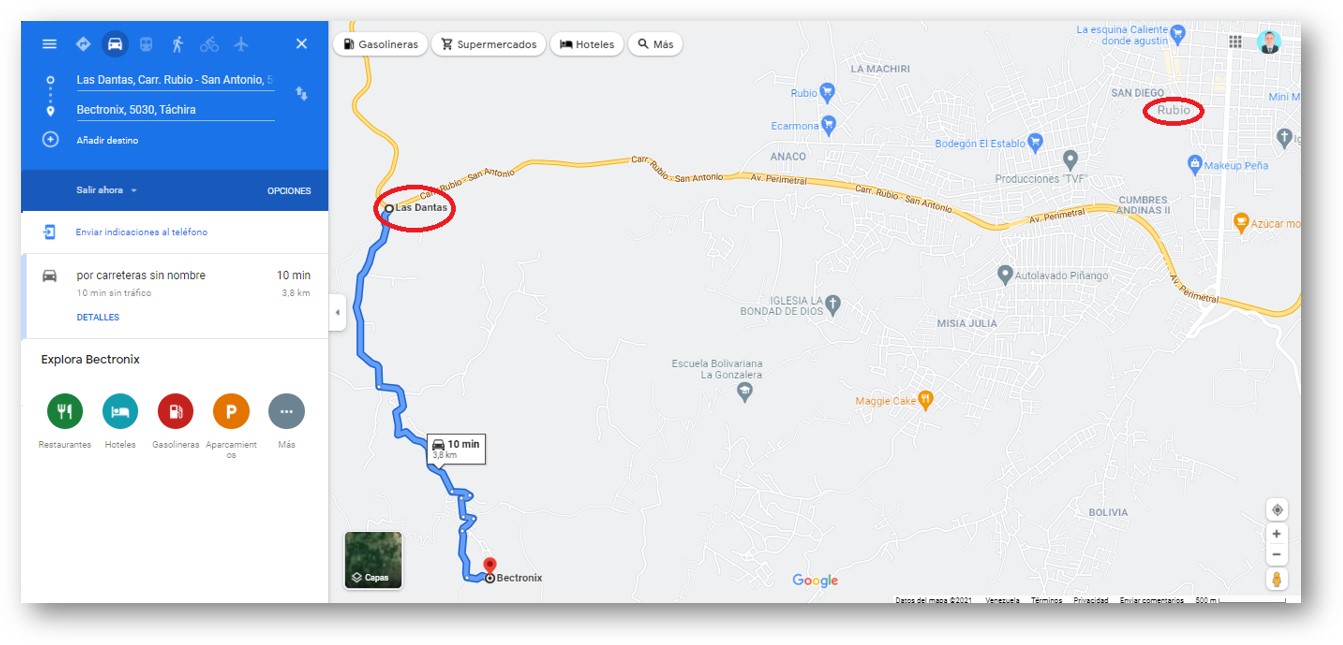Select the walking travel mode icon
Image resolution: width=1343 pixels, height=645 pixels.
coord(177,44)
